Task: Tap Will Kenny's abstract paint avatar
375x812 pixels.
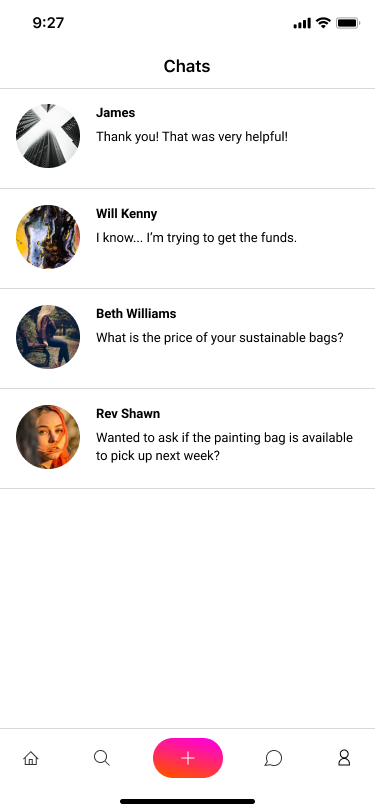Action: 48,237
